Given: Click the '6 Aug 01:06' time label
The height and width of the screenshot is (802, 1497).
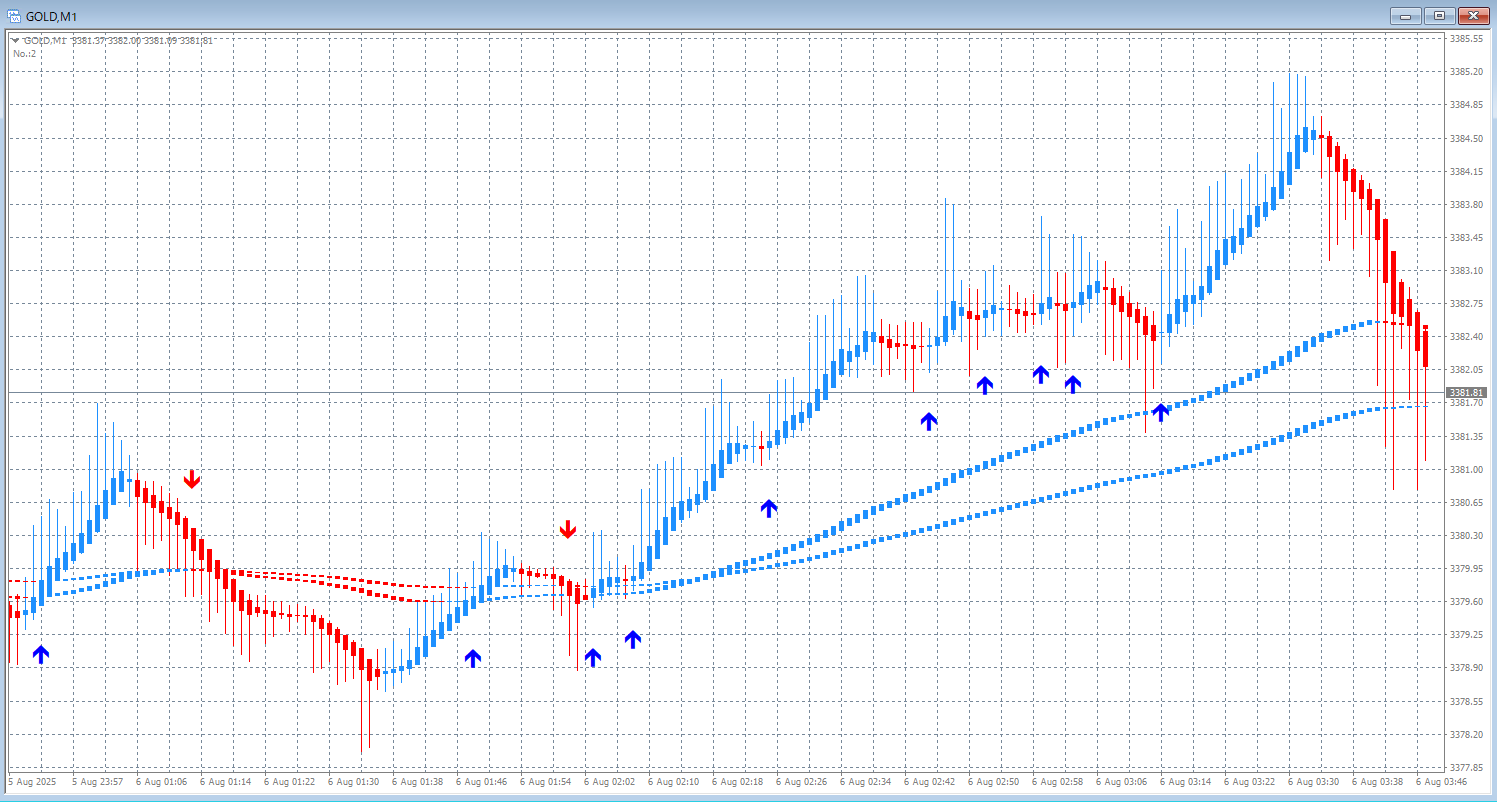Looking at the screenshot, I should [x=161, y=781].
